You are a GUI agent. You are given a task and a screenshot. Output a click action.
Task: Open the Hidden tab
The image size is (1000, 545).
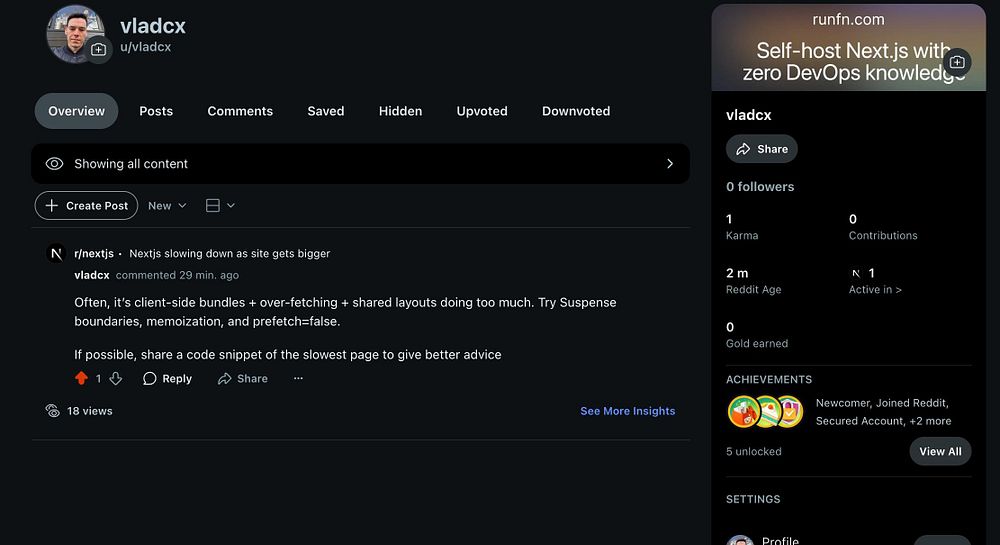point(401,111)
